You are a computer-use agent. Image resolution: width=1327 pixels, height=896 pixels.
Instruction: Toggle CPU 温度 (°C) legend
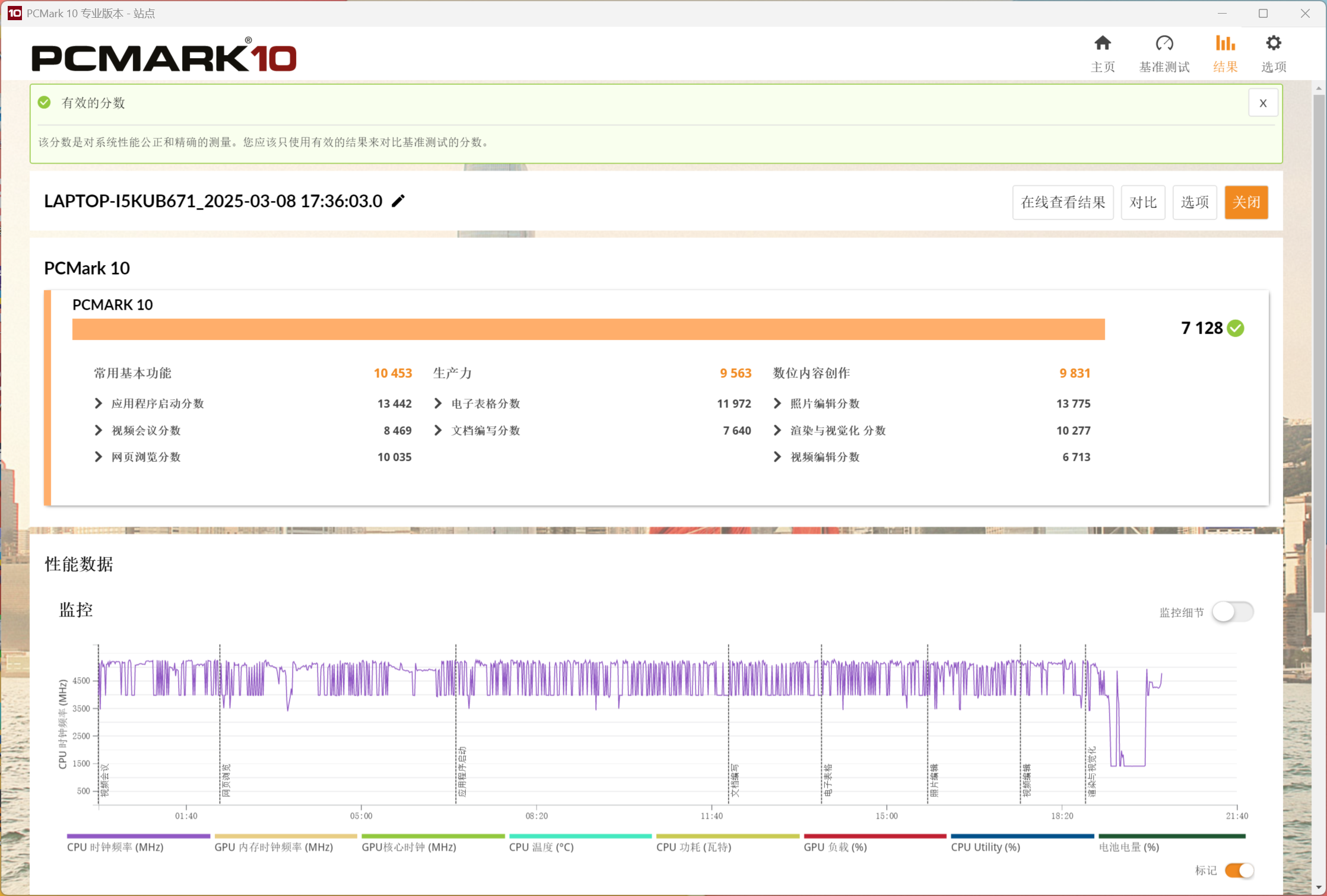(580, 844)
